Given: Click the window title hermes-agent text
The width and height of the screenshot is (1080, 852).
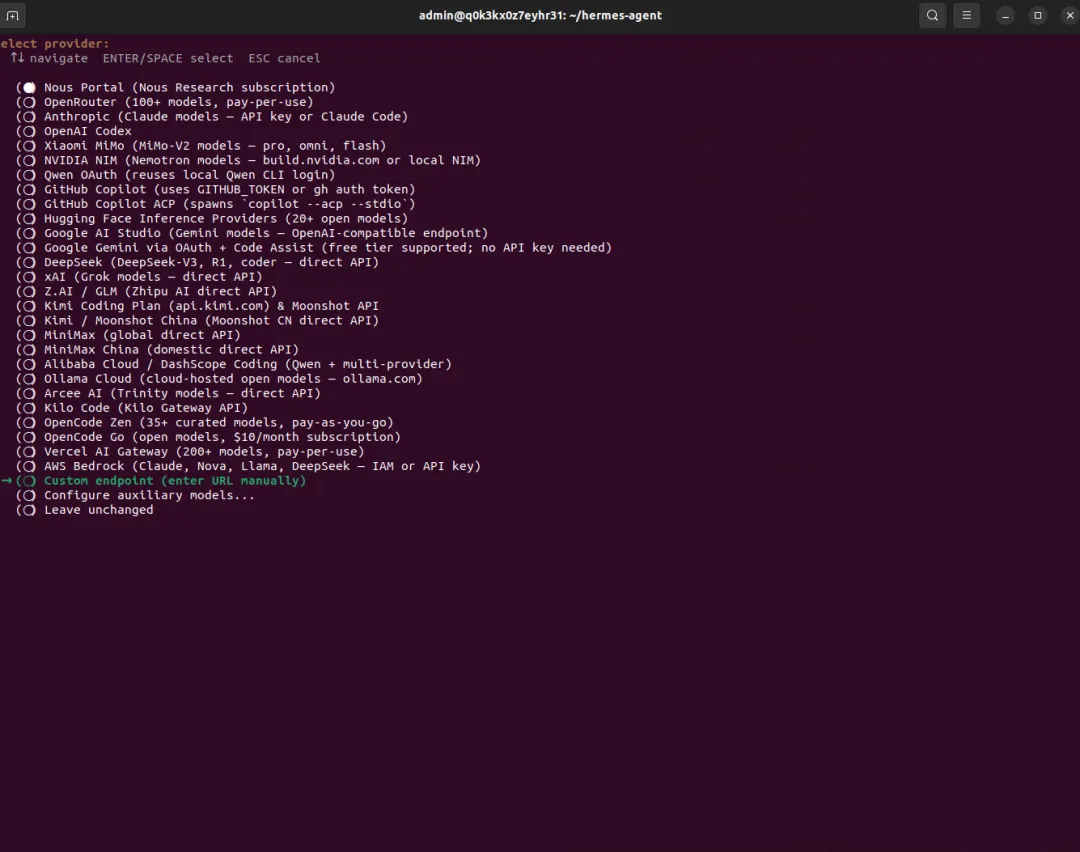Looking at the screenshot, I should [x=541, y=15].
